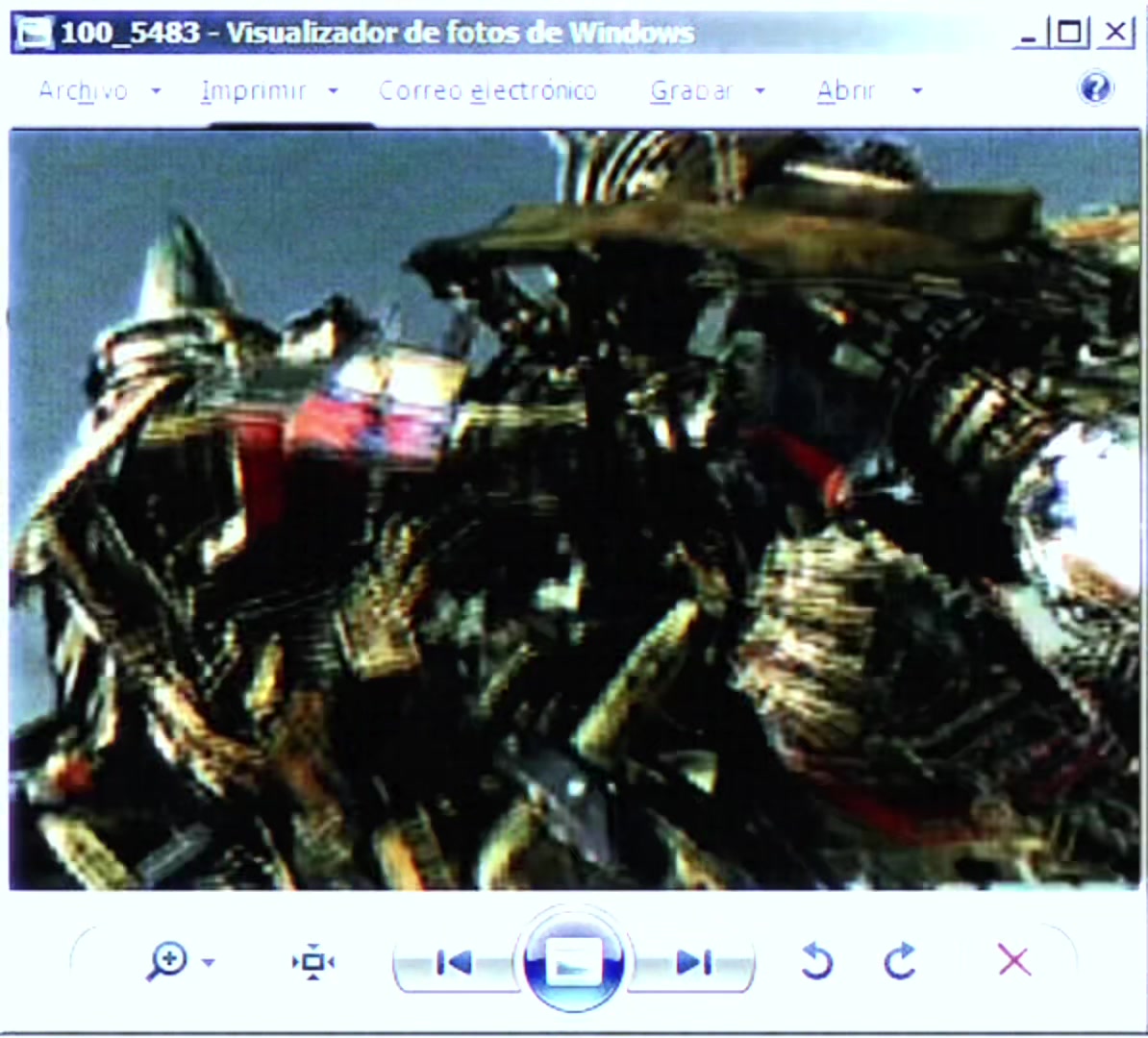Open the zoom level dropdown arrow
The image size is (1148, 1038).
(x=209, y=963)
